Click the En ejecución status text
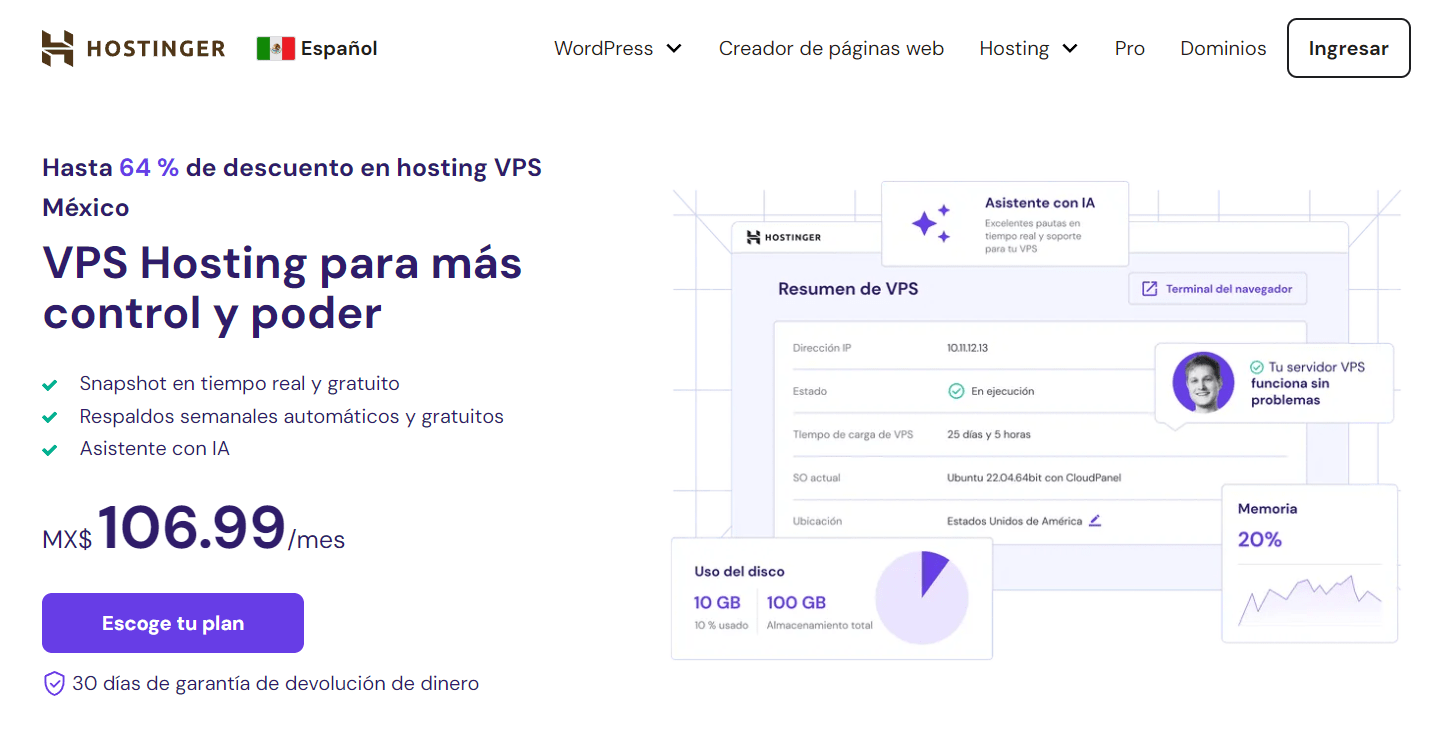The width and height of the screenshot is (1449, 750). coord(1003,391)
